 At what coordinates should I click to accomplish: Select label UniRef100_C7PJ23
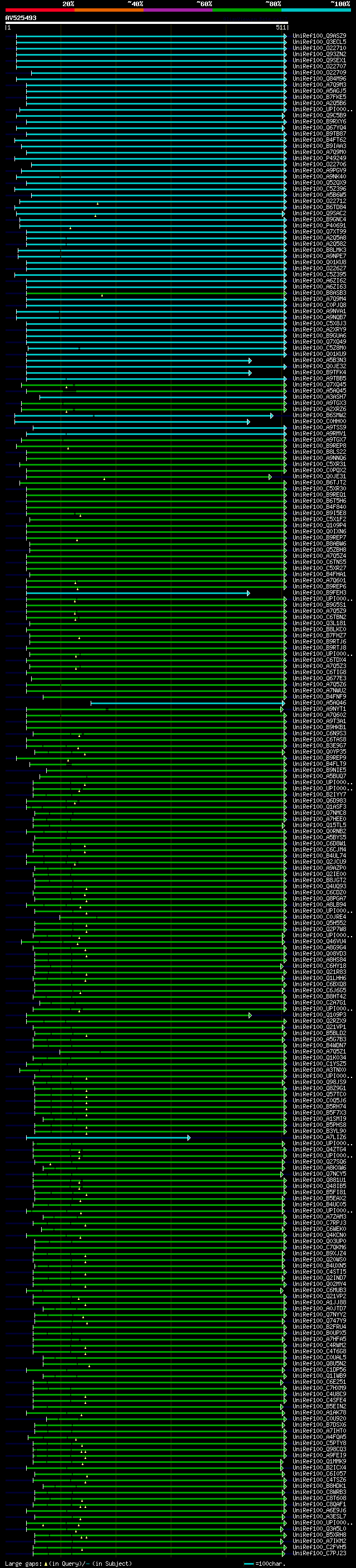tap(319, 1553)
